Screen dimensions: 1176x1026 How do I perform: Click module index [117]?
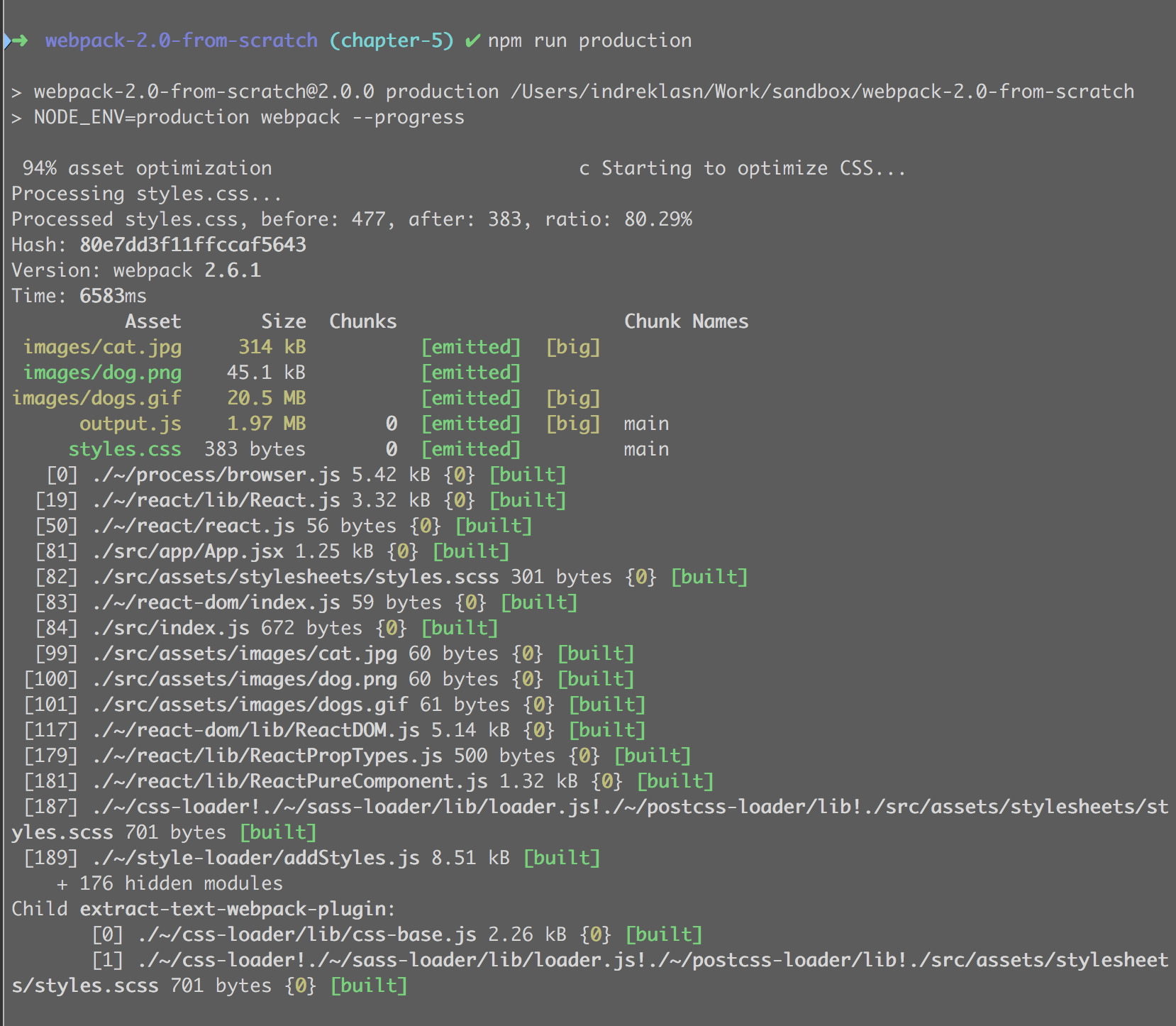(51, 730)
